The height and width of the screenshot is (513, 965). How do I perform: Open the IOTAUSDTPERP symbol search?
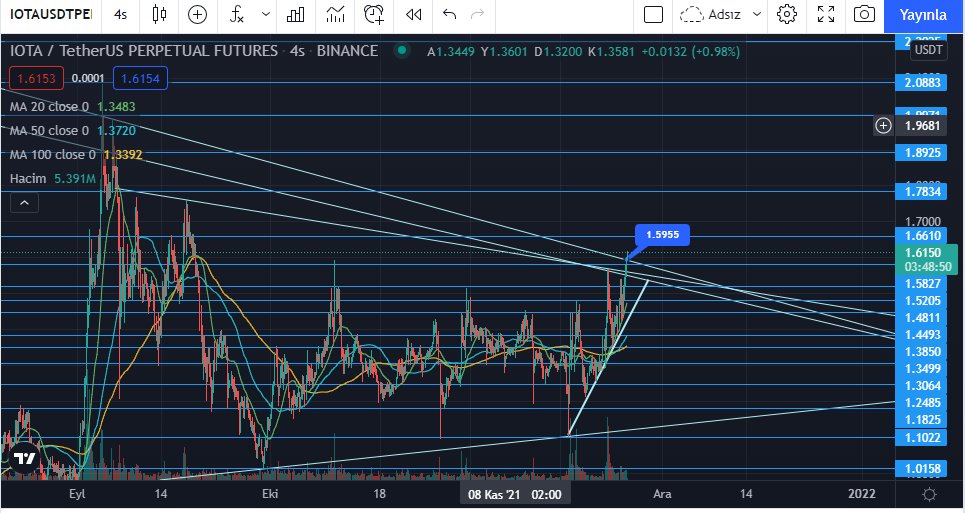[x=50, y=14]
